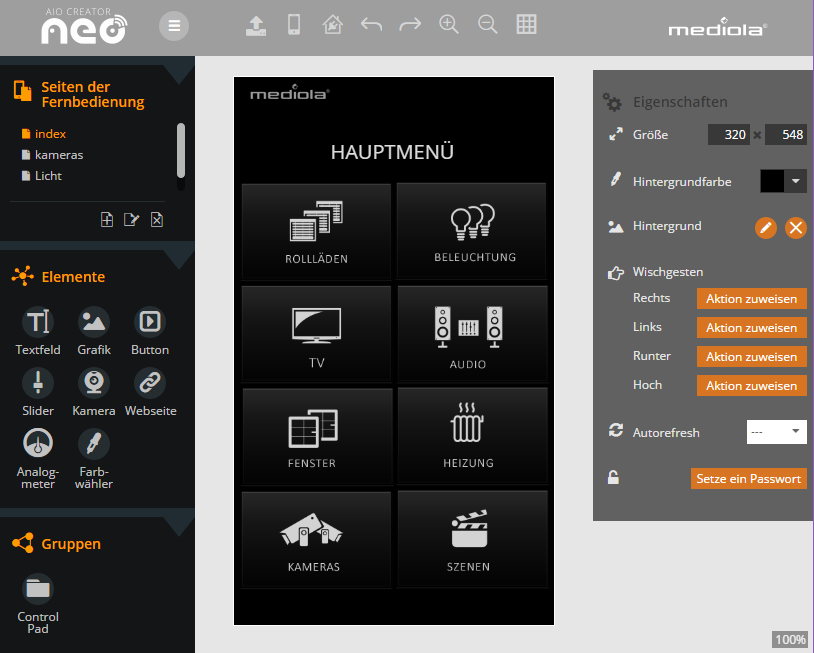814x653 pixels.
Task: Click the black Hintergrundfarbe color swatch
Action: tap(772, 181)
